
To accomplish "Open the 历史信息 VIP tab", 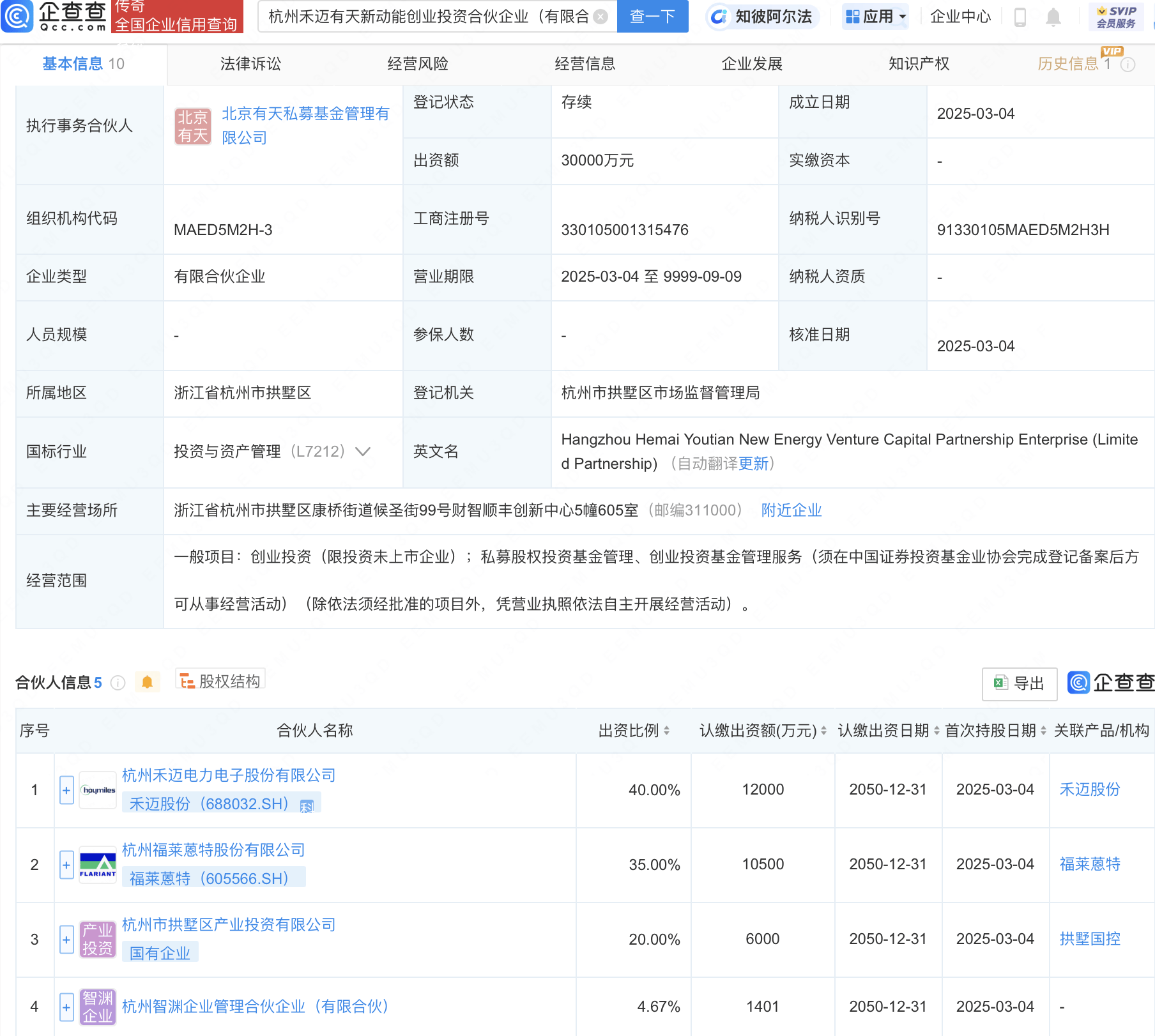I will [1075, 64].
